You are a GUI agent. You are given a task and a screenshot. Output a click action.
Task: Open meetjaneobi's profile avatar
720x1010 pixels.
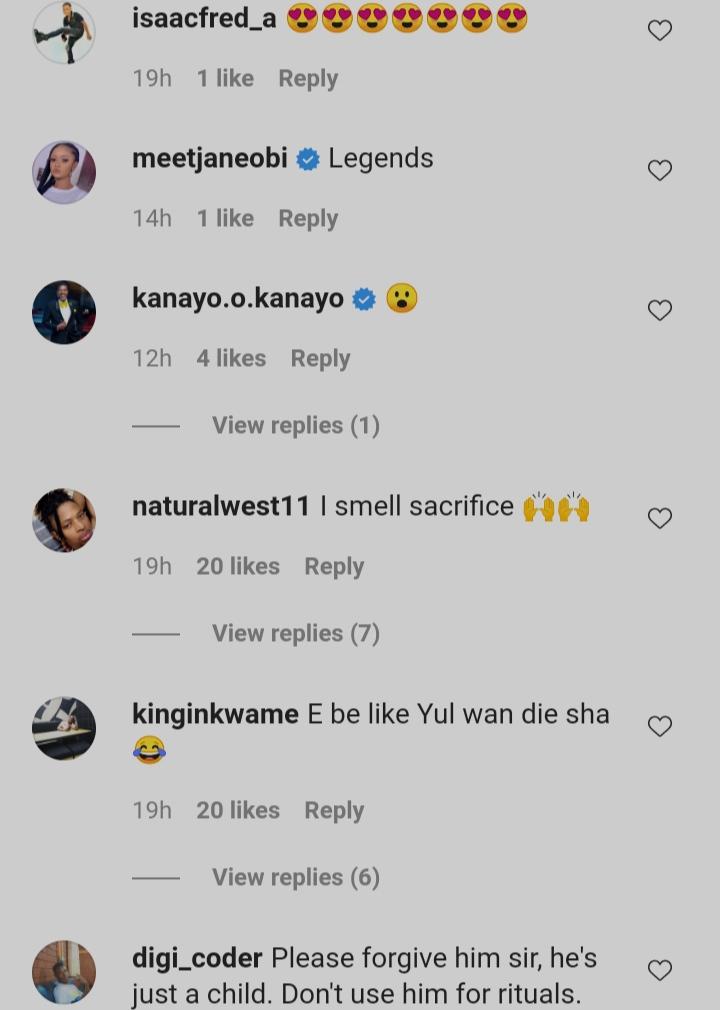pos(64,172)
